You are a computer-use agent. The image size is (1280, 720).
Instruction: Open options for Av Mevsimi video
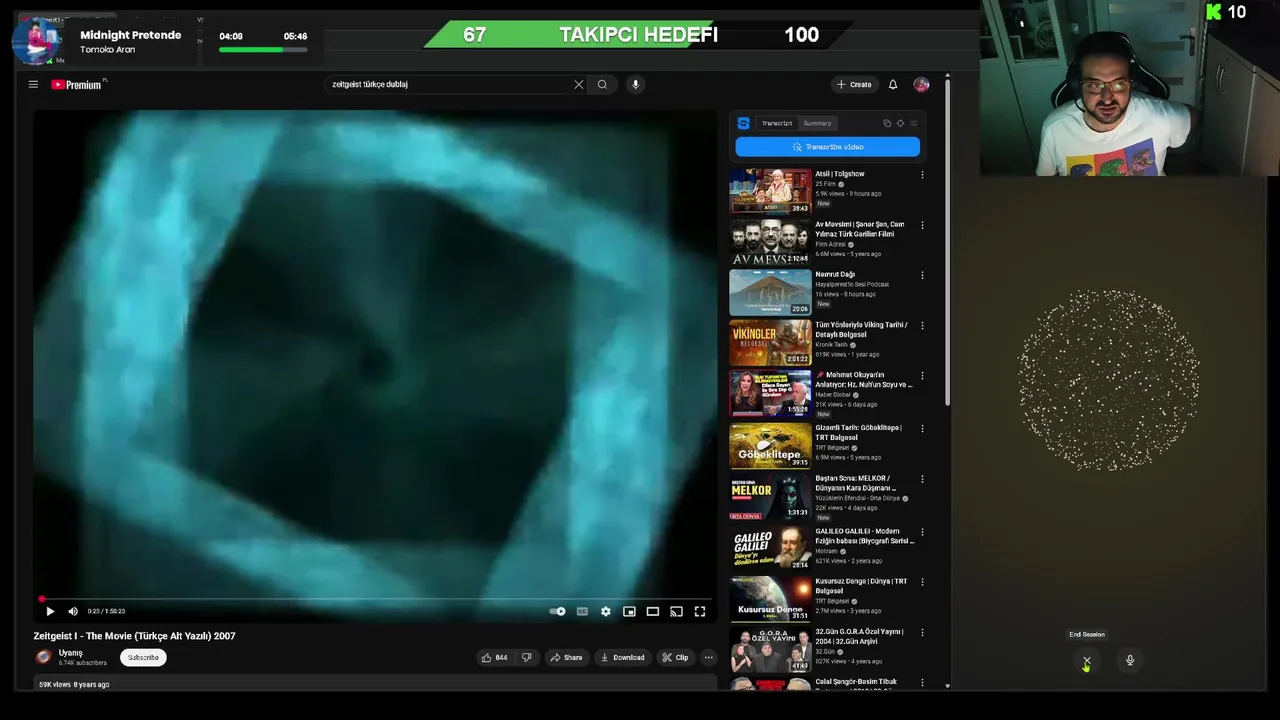[922, 225]
